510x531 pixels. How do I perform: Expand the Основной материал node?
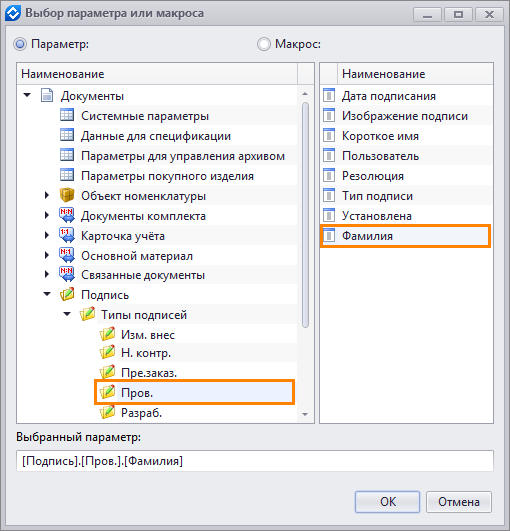pyautogui.click(x=47, y=255)
